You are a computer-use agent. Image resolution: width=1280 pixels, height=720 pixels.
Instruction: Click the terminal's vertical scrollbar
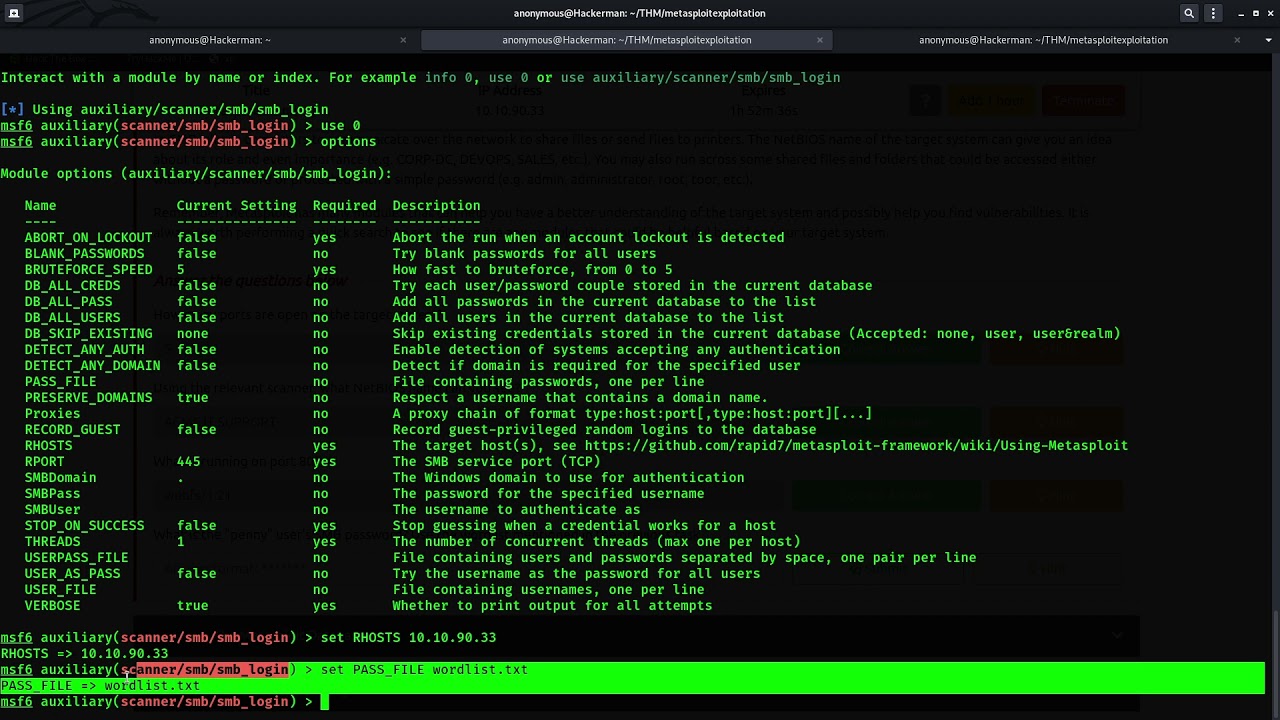[1276, 665]
